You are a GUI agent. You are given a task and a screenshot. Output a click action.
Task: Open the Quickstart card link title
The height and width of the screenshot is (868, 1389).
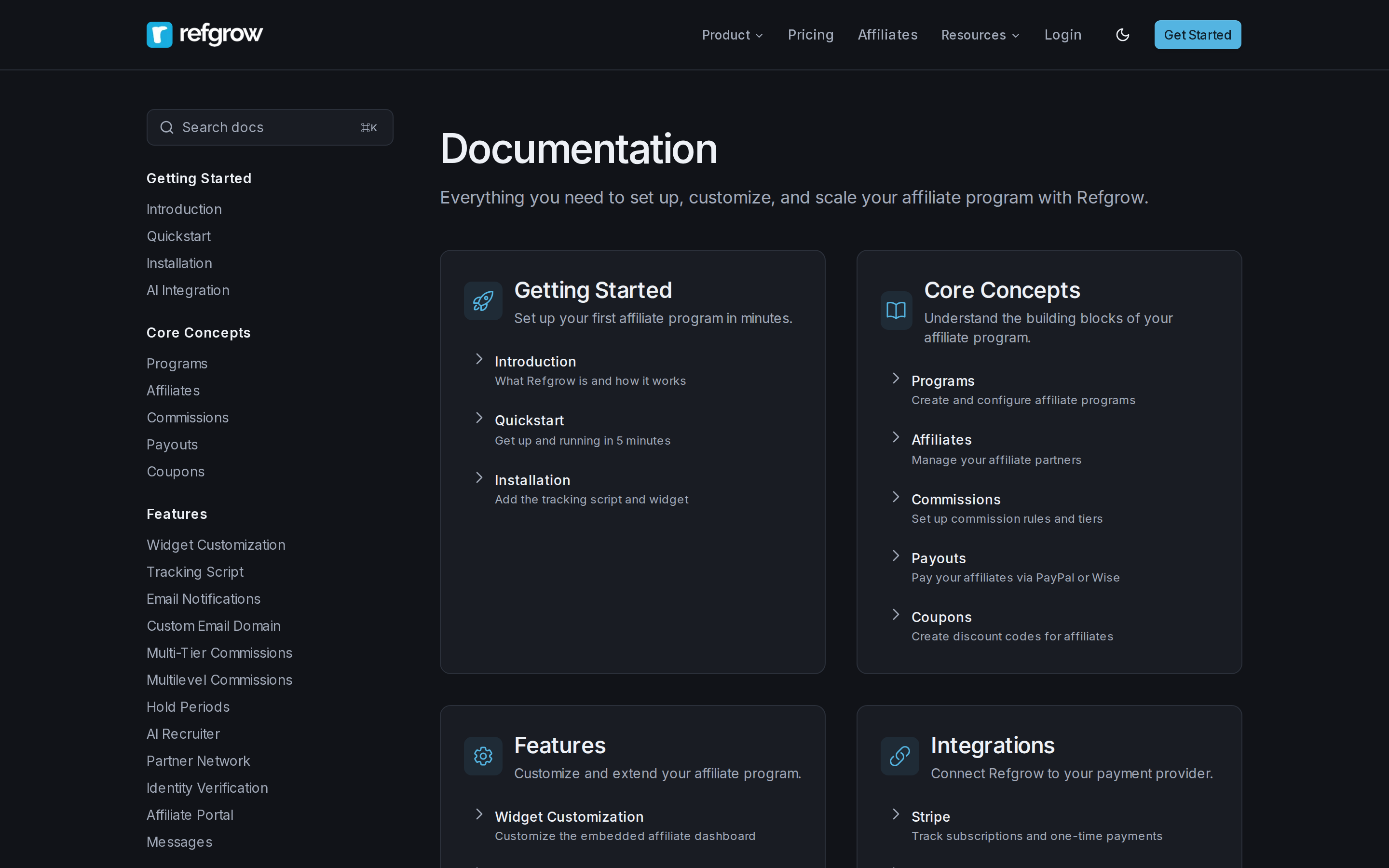pyautogui.click(x=529, y=421)
